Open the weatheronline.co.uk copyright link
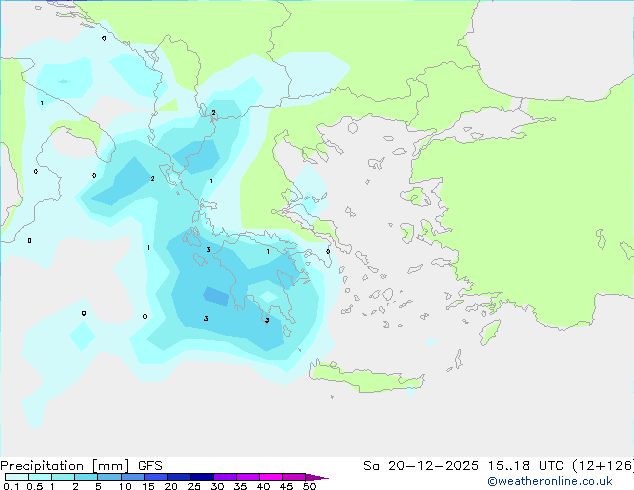The height and width of the screenshot is (490, 634). [549, 481]
